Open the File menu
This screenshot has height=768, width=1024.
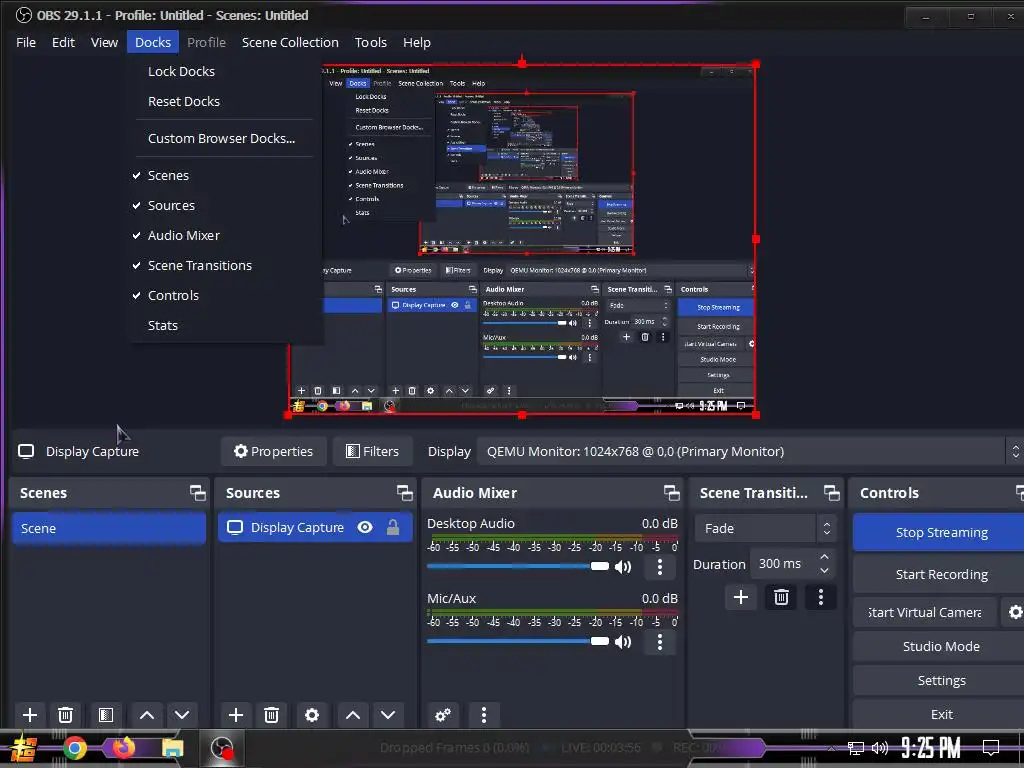[26, 42]
